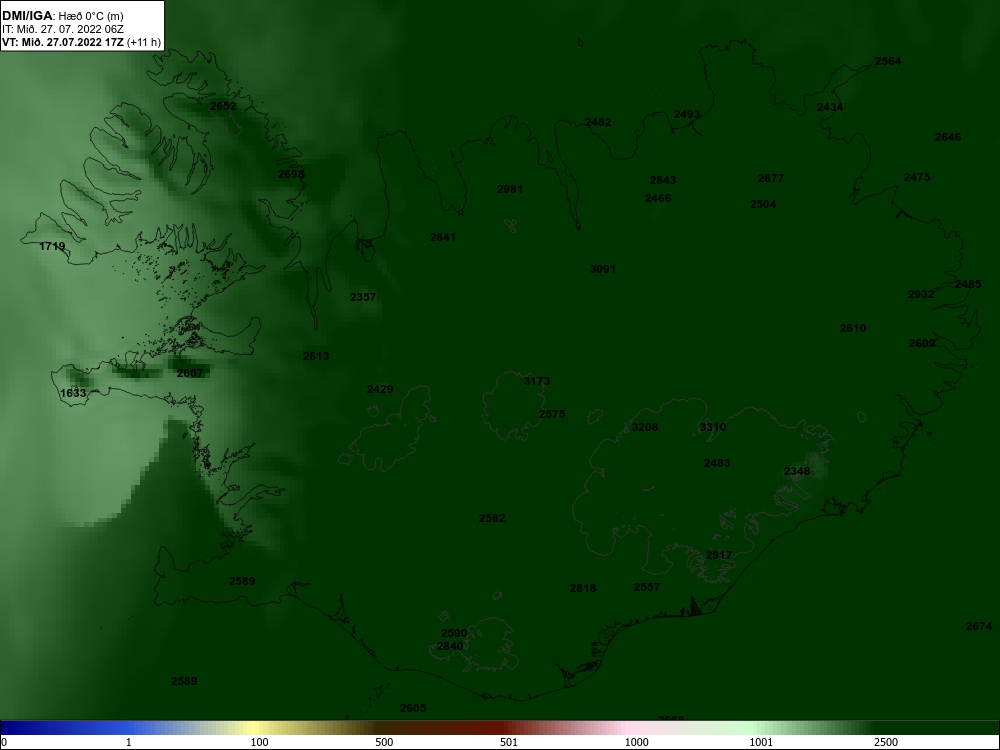
Task: Click the map value 2466
Action: (658, 198)
